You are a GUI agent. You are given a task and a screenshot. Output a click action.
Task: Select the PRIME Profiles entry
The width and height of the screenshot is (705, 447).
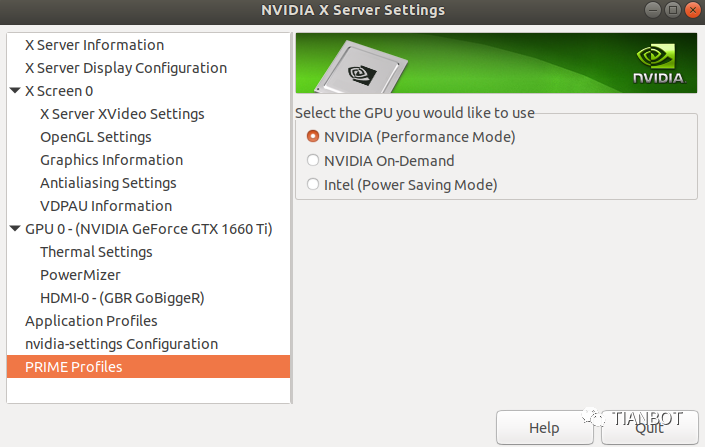[148, 367]
